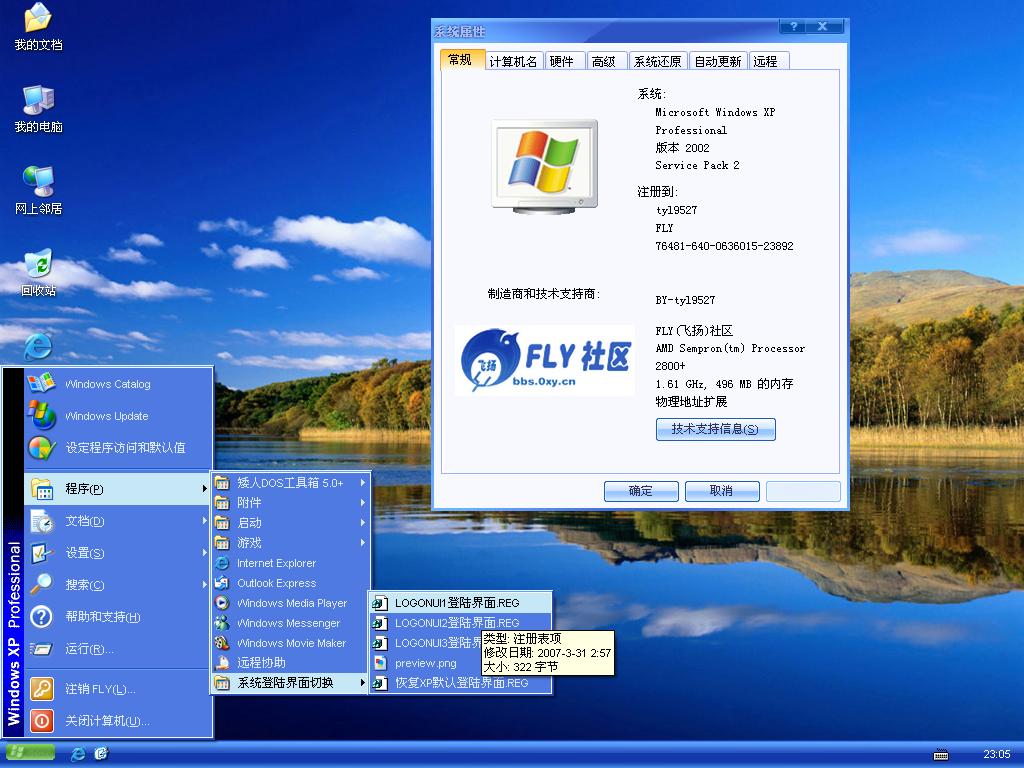
Task: Click the 网上邻居 desktop icon
Action: [38, 191]
